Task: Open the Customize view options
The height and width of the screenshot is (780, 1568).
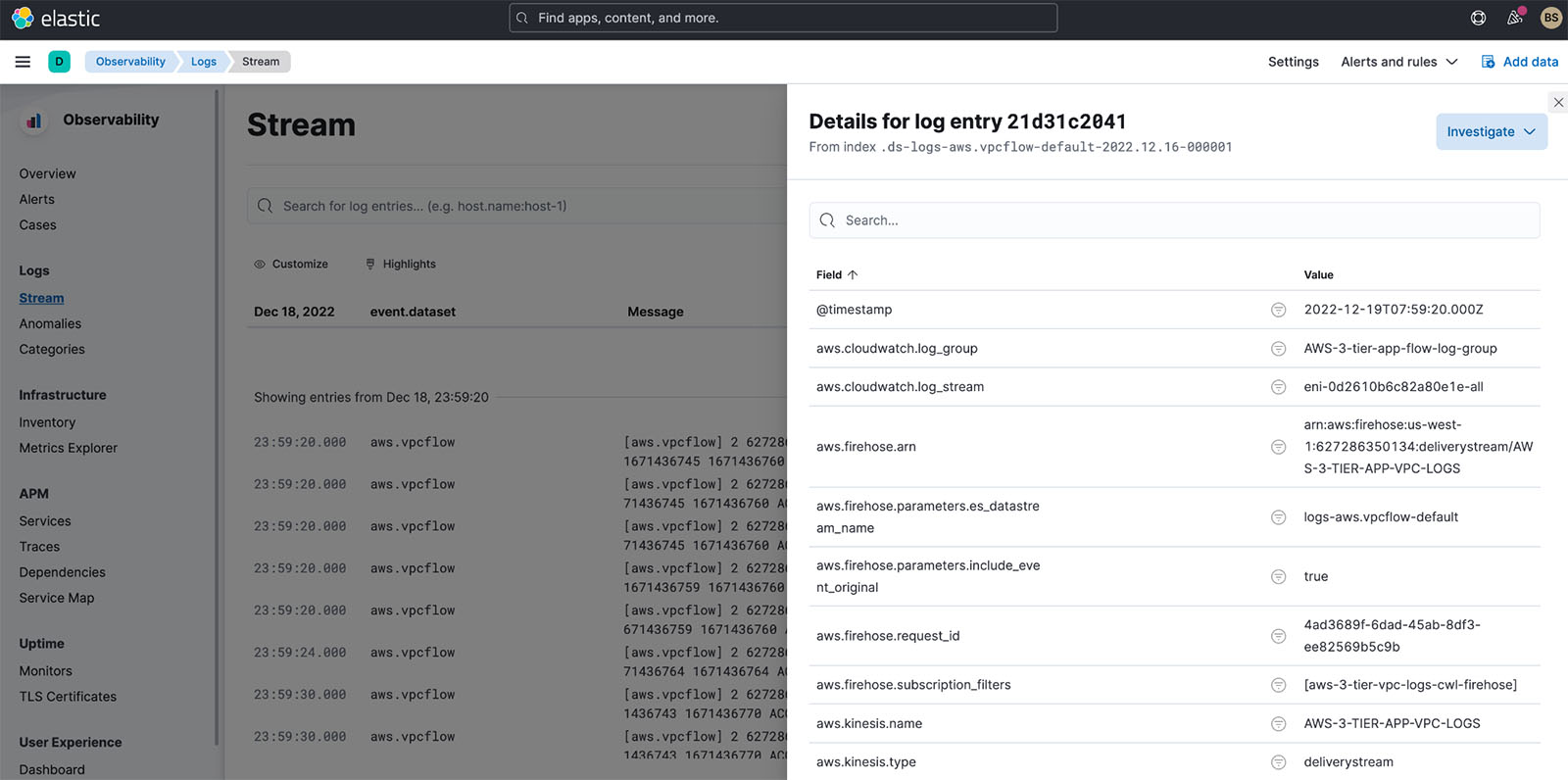Action: 291,265
